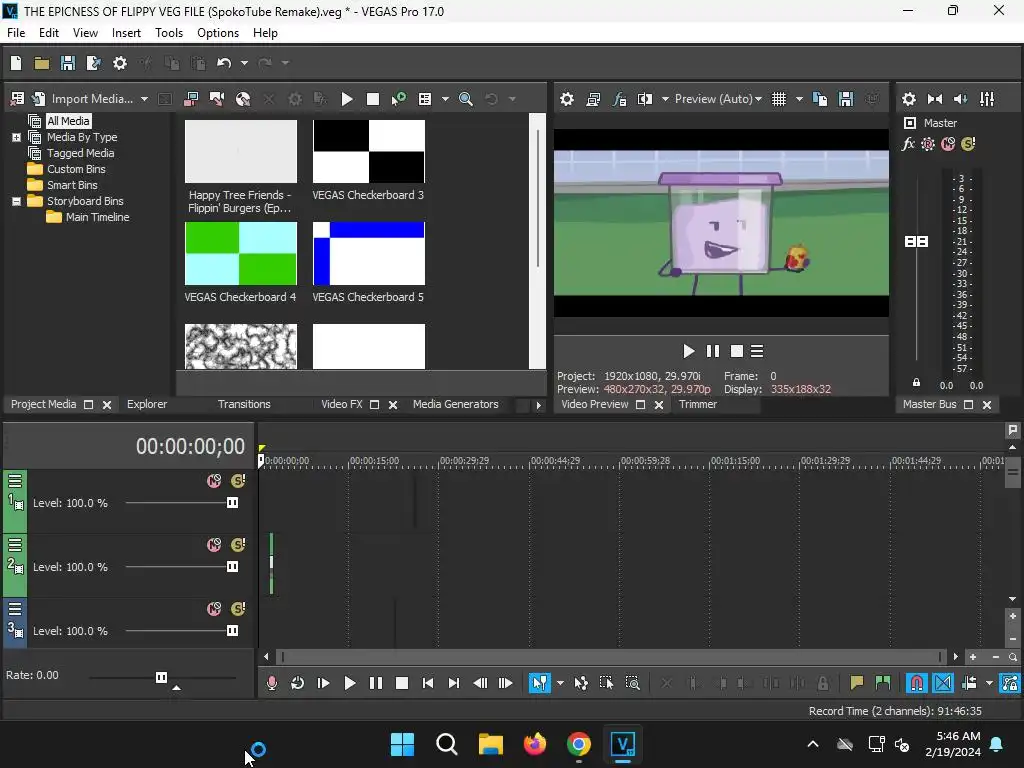
Task: Toggle Master fader channel lock
Action: 916,383
